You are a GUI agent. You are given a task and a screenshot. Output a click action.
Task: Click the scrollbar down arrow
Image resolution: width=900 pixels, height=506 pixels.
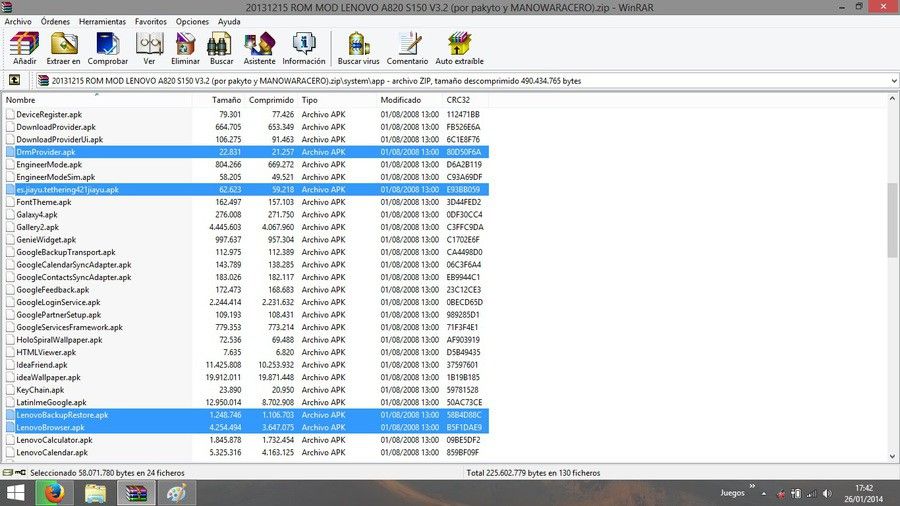click(x=893, y=457)
